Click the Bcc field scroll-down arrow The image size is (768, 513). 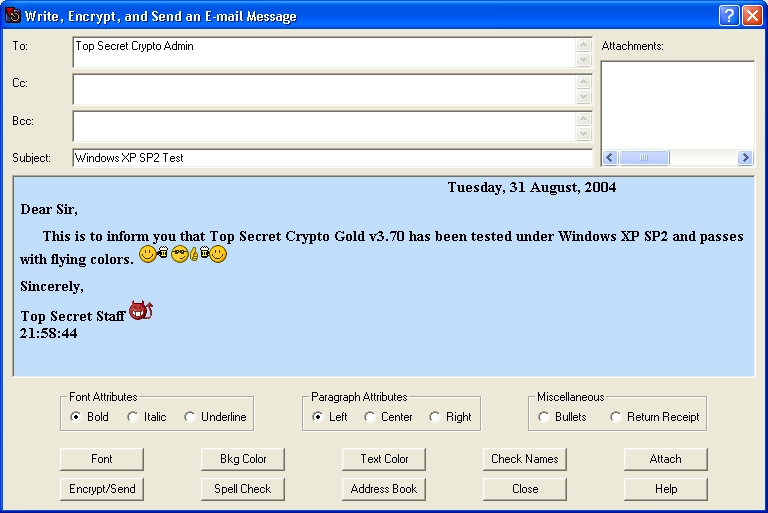coord(583,134)
